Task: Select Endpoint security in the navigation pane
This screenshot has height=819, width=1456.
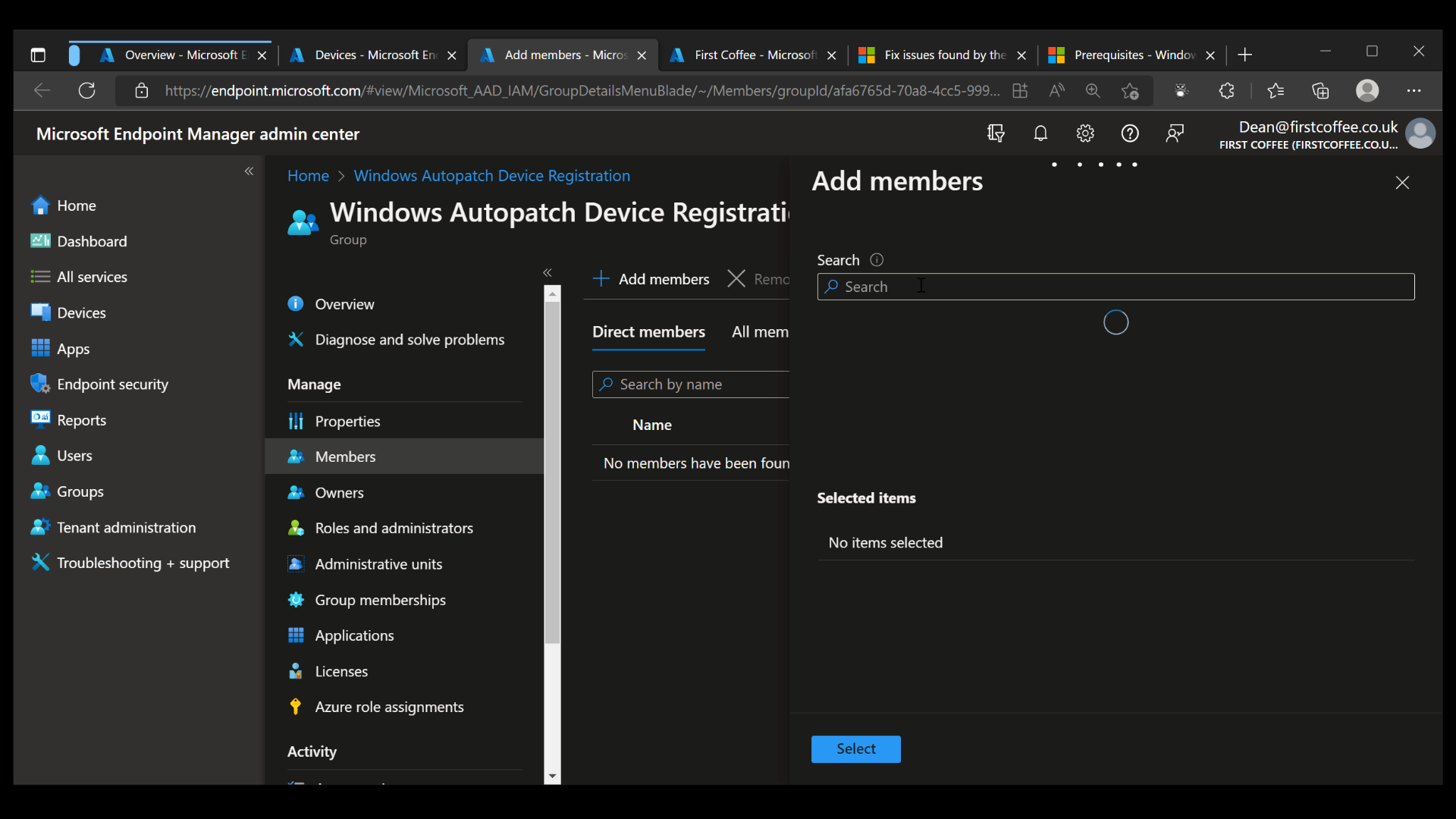Action: click(x=113, y=384)
